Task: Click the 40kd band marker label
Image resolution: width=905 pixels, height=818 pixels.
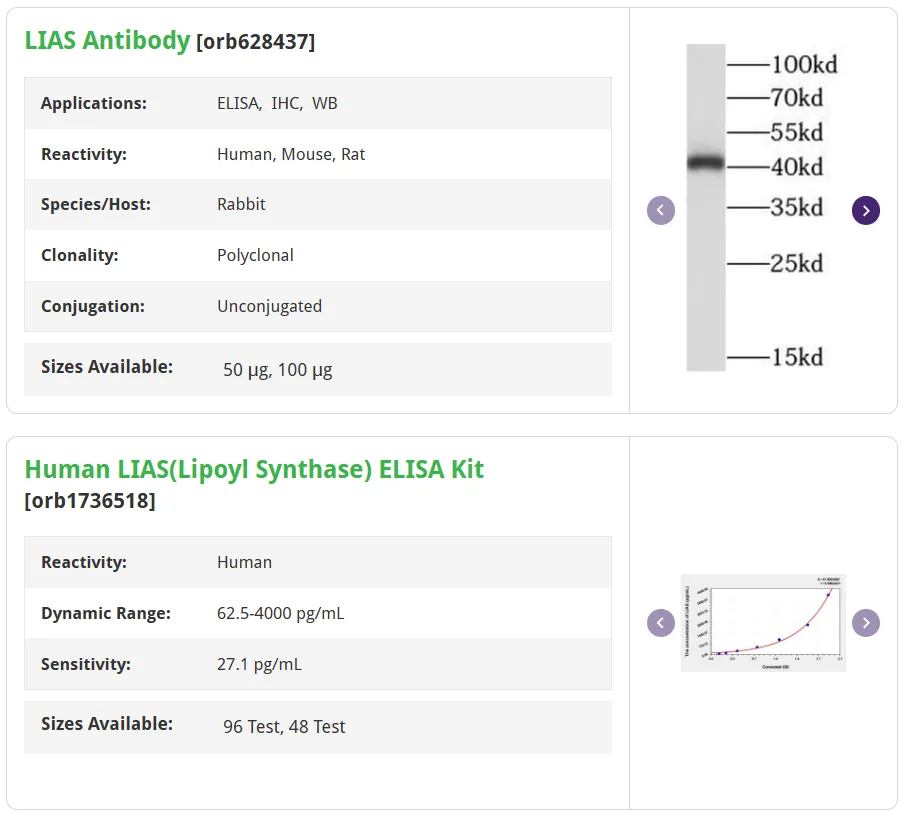Action: pos(796,167)
